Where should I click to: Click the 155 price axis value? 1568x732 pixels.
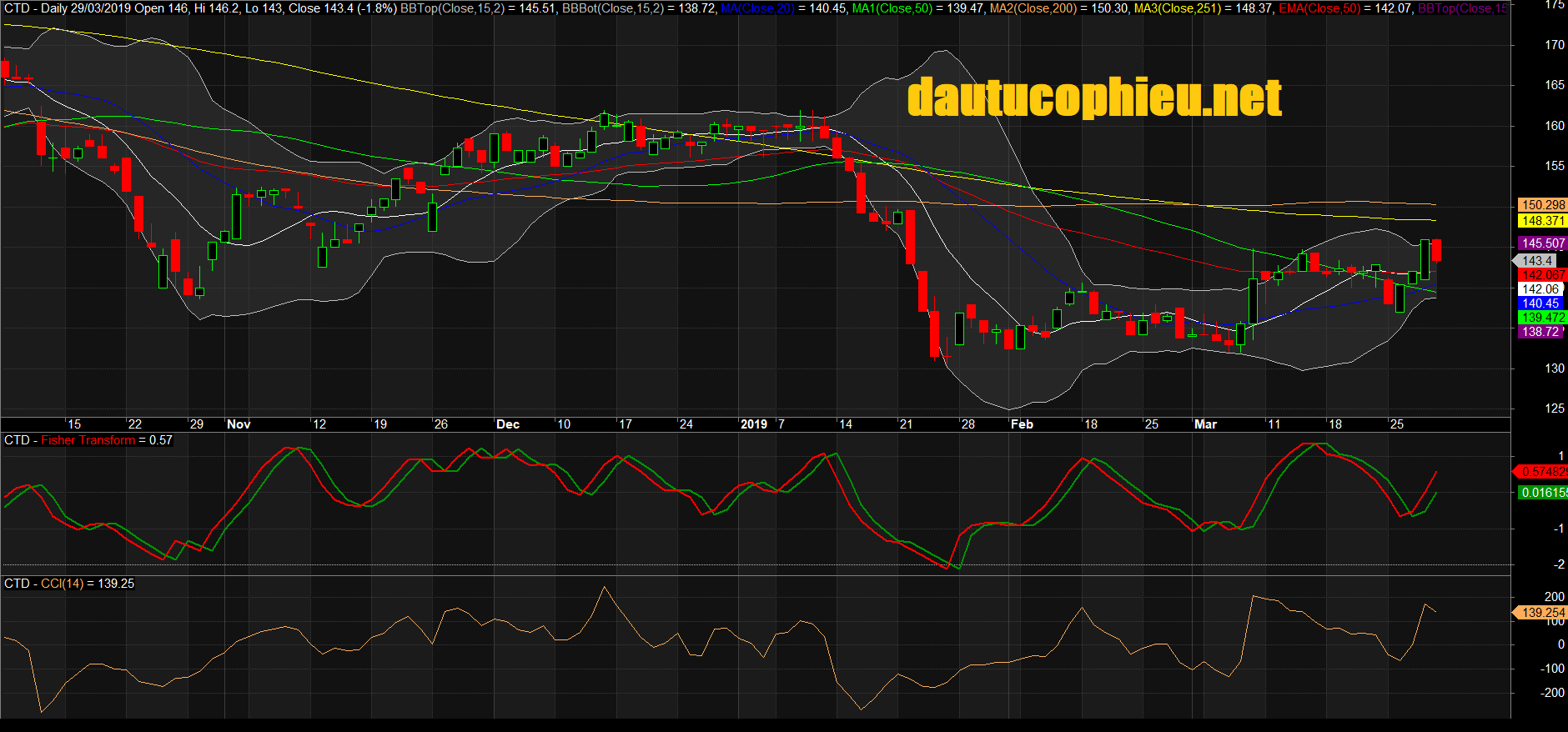pos(1555,166)
